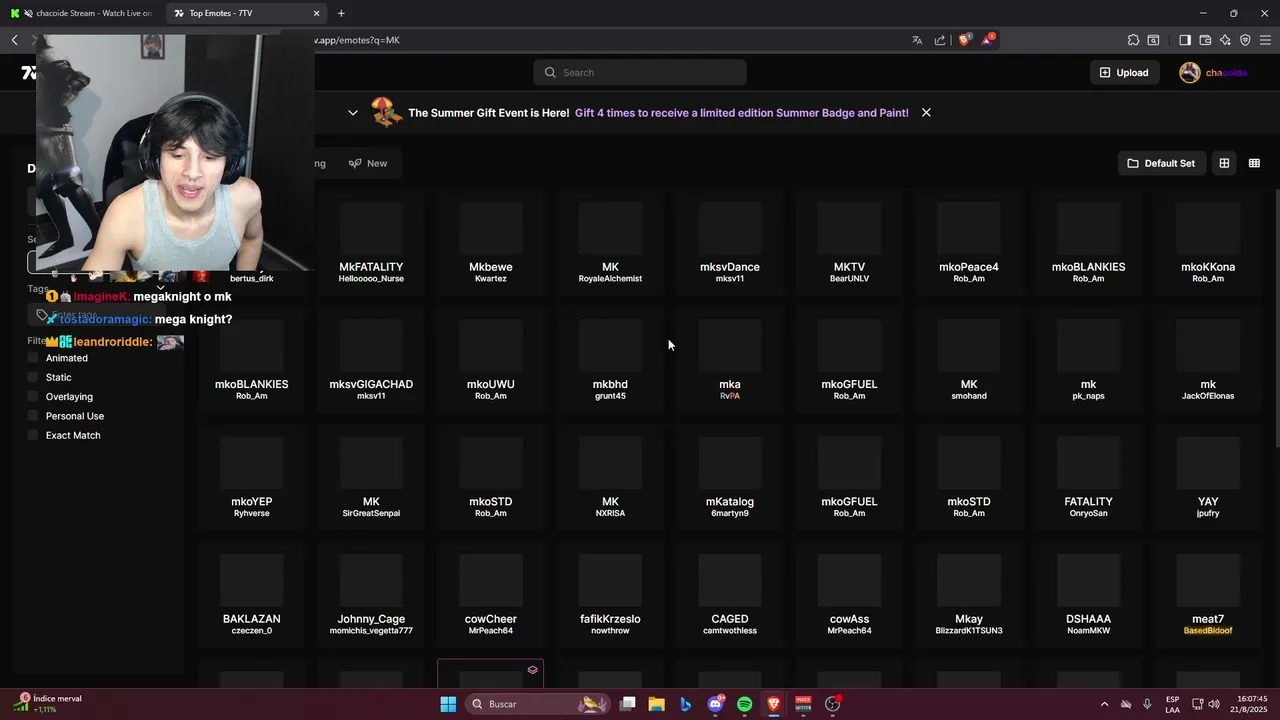Open Task View on taskbar
The image size is (1280, 720).
pos(628,704)
